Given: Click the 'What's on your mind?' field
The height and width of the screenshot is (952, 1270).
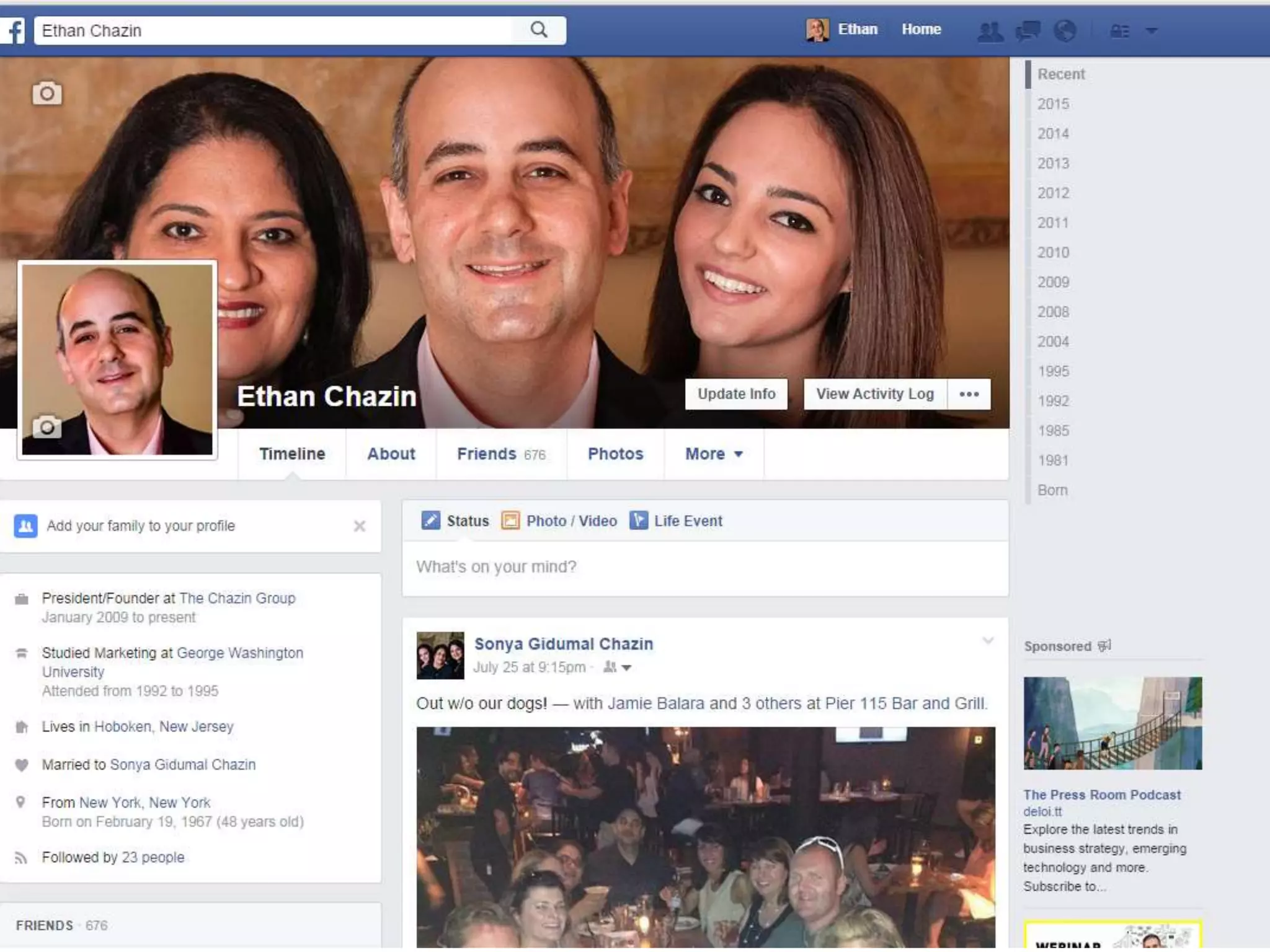Looking at the screenshot, I should pos(704,567).
